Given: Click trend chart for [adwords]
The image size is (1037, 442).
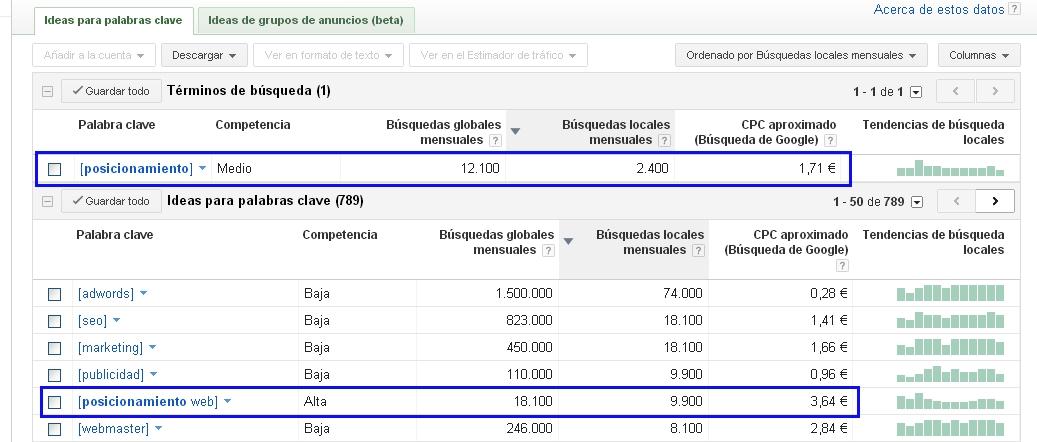Looking at the screenshot, I should pyautogui.click(x=950, y=292).
